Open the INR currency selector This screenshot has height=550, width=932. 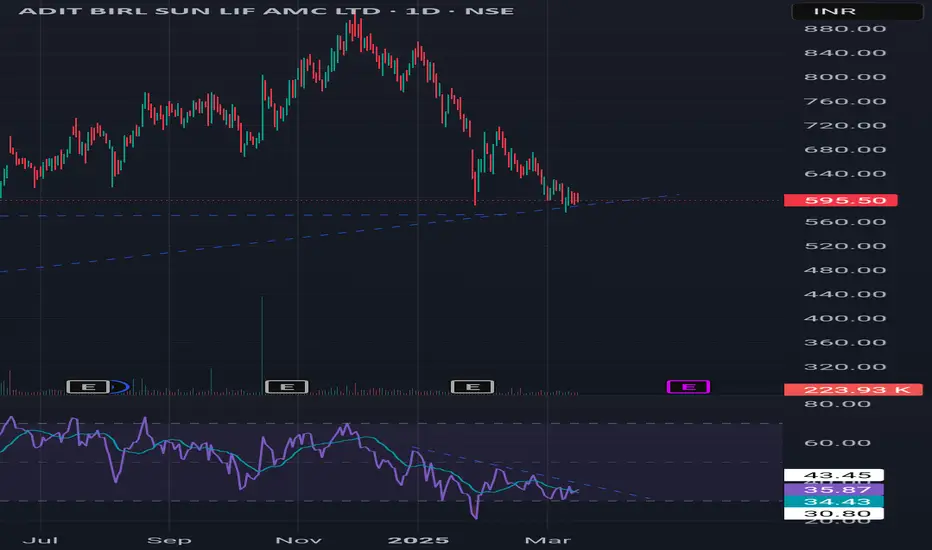pos(857,11)
